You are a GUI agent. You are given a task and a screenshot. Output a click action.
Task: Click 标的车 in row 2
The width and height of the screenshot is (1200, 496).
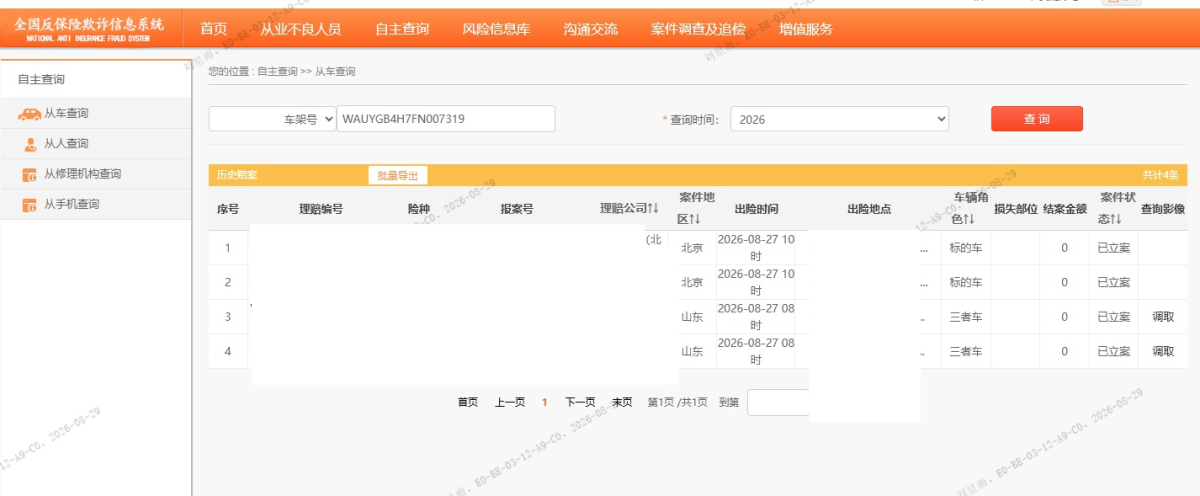pos(966,282)
